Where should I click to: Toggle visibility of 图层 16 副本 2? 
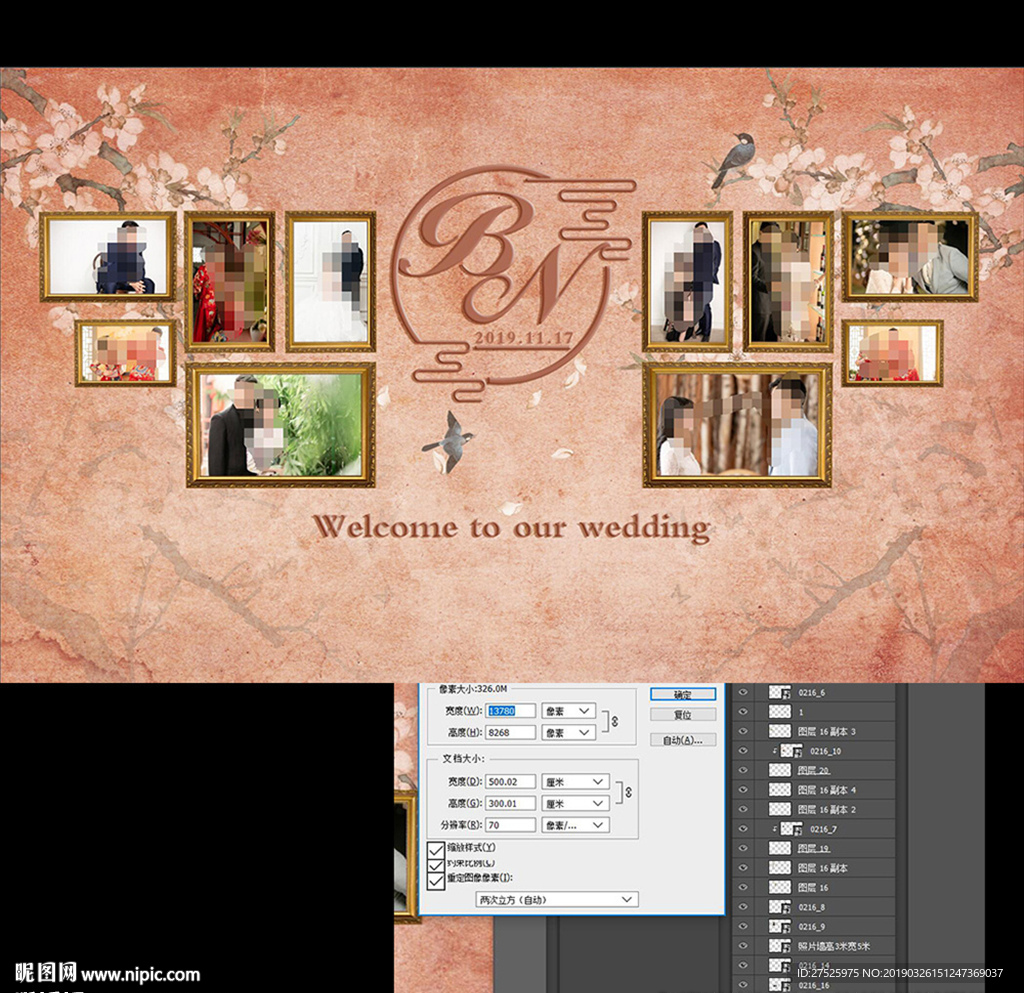(x=743, y=810)
